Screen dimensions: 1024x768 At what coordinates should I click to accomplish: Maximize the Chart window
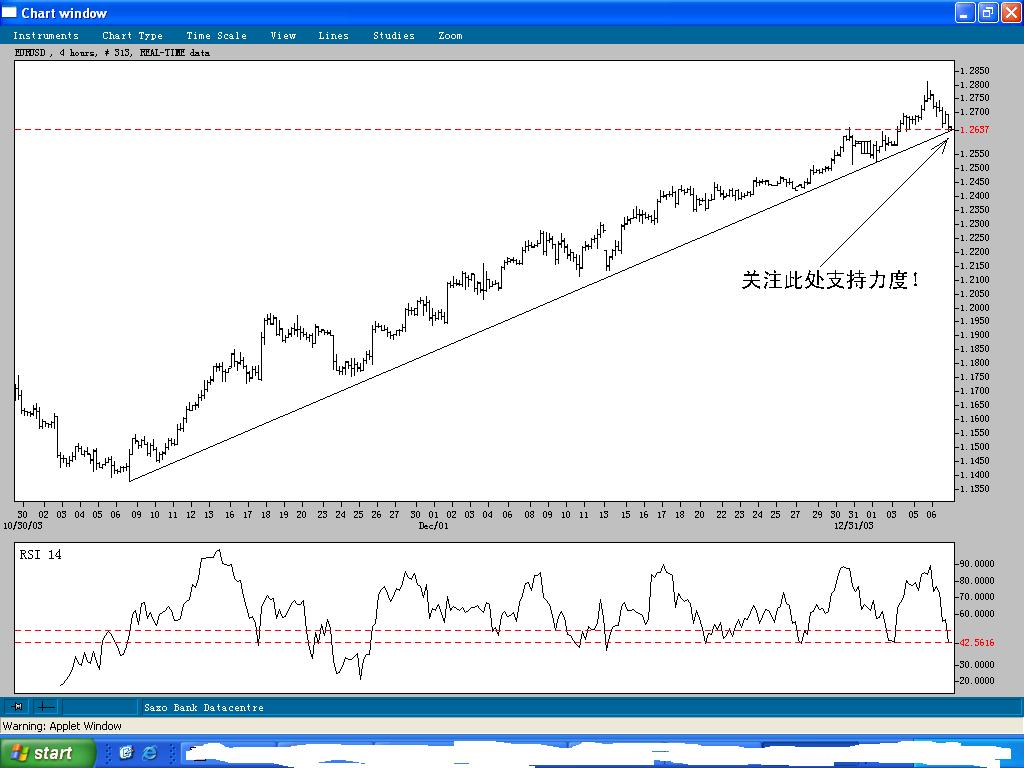click(x=988, y=12)
